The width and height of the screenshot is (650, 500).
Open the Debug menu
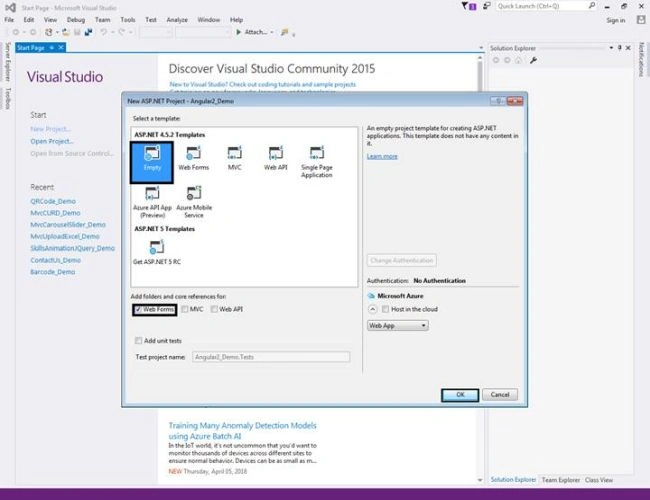click(x=76, y=19)
